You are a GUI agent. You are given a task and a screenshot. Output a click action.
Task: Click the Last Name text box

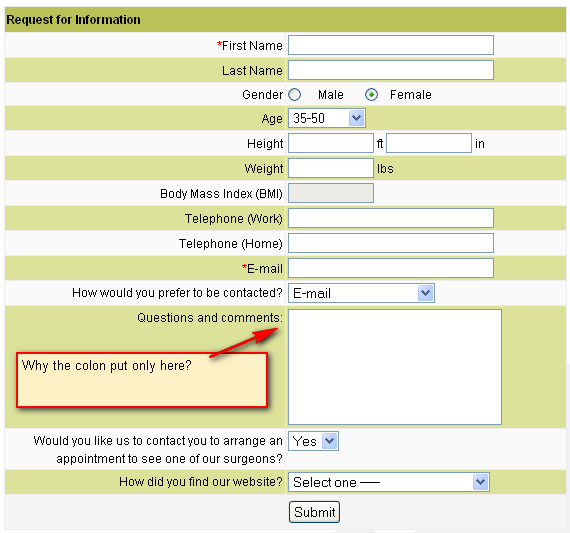click(x=391, y=70)
